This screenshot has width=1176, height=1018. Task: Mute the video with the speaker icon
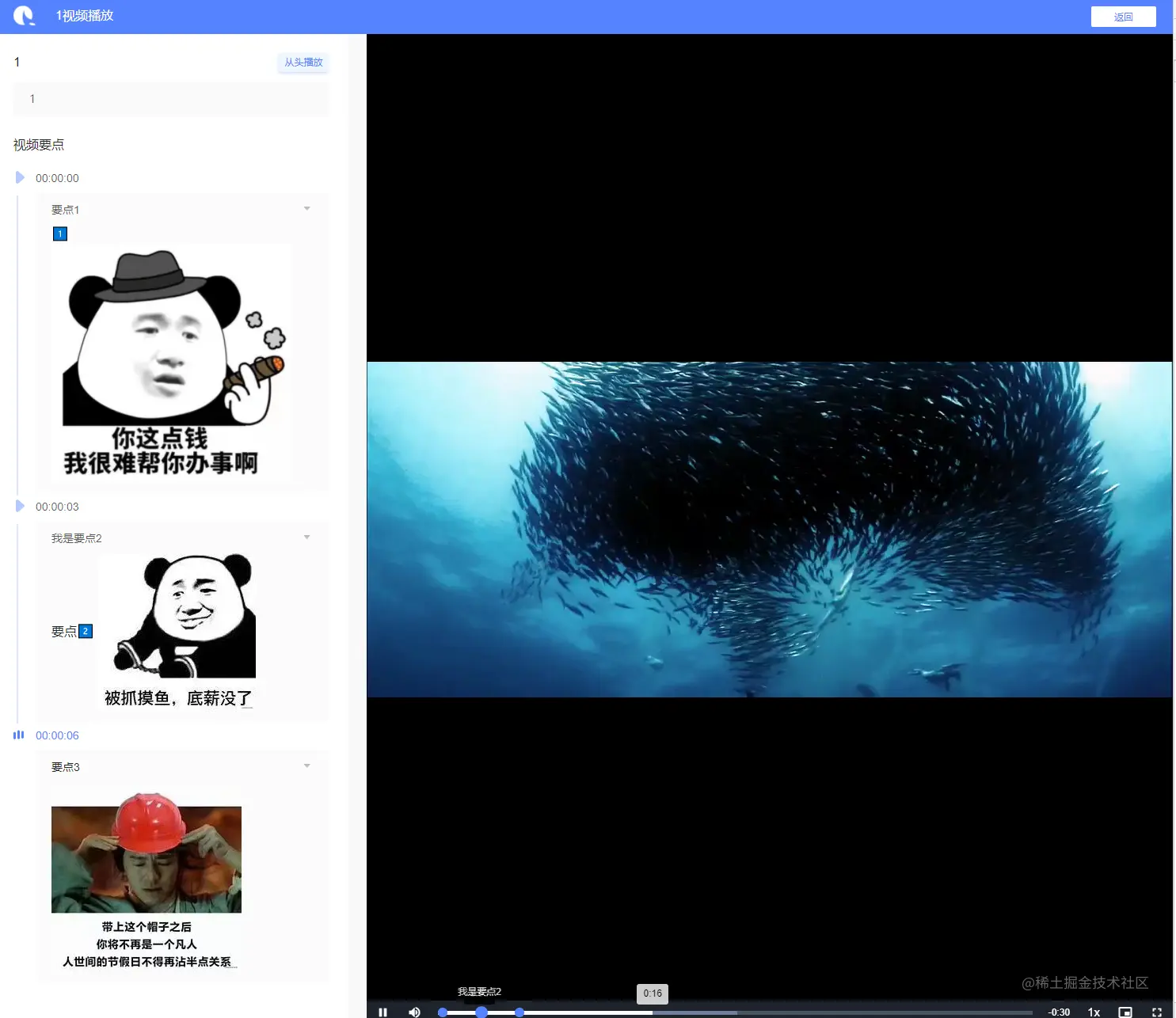[414, 1012]
